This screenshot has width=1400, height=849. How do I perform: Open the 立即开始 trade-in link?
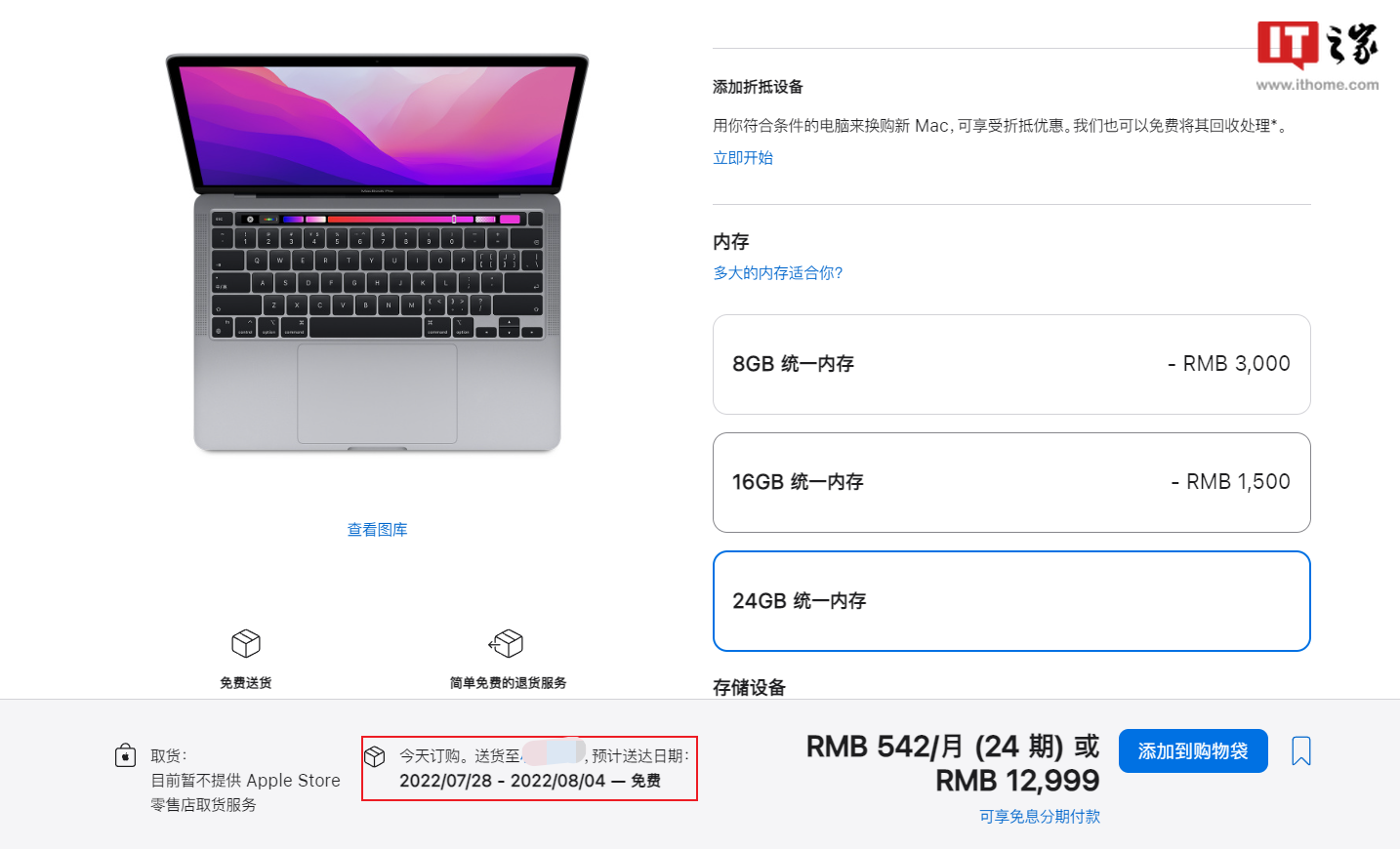(743, 158)
